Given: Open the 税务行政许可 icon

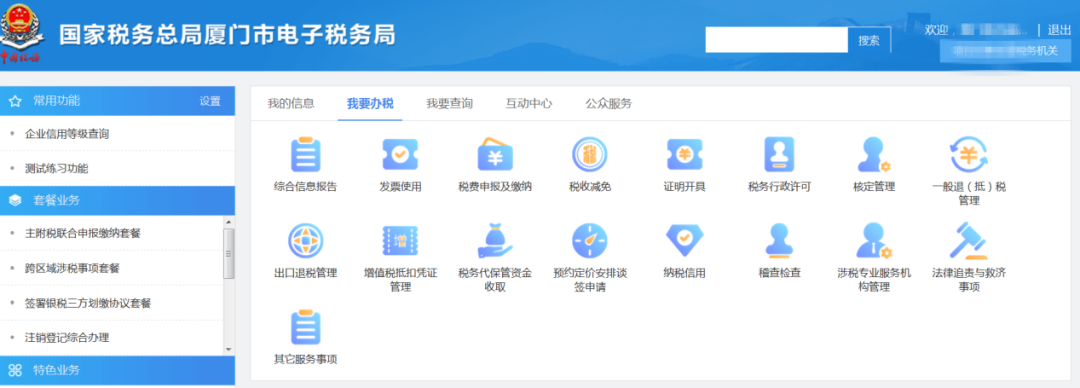Looking at the screenshot, I should pyautogui.click(x=779, y=154).
